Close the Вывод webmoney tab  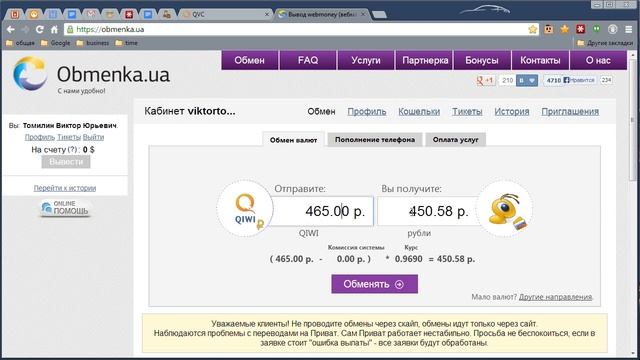pos(363,14)
